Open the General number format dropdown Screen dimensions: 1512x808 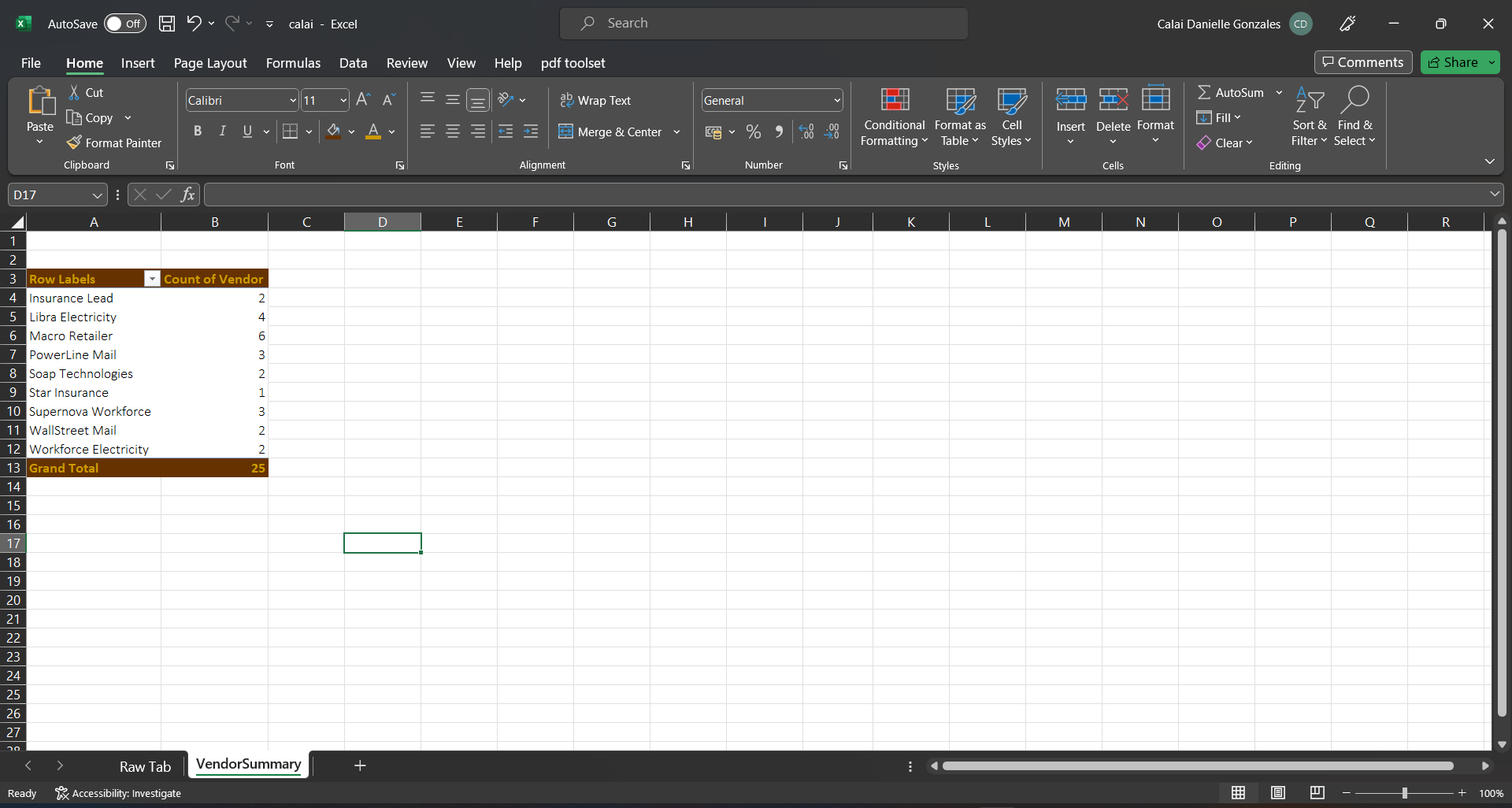[836, 100]
